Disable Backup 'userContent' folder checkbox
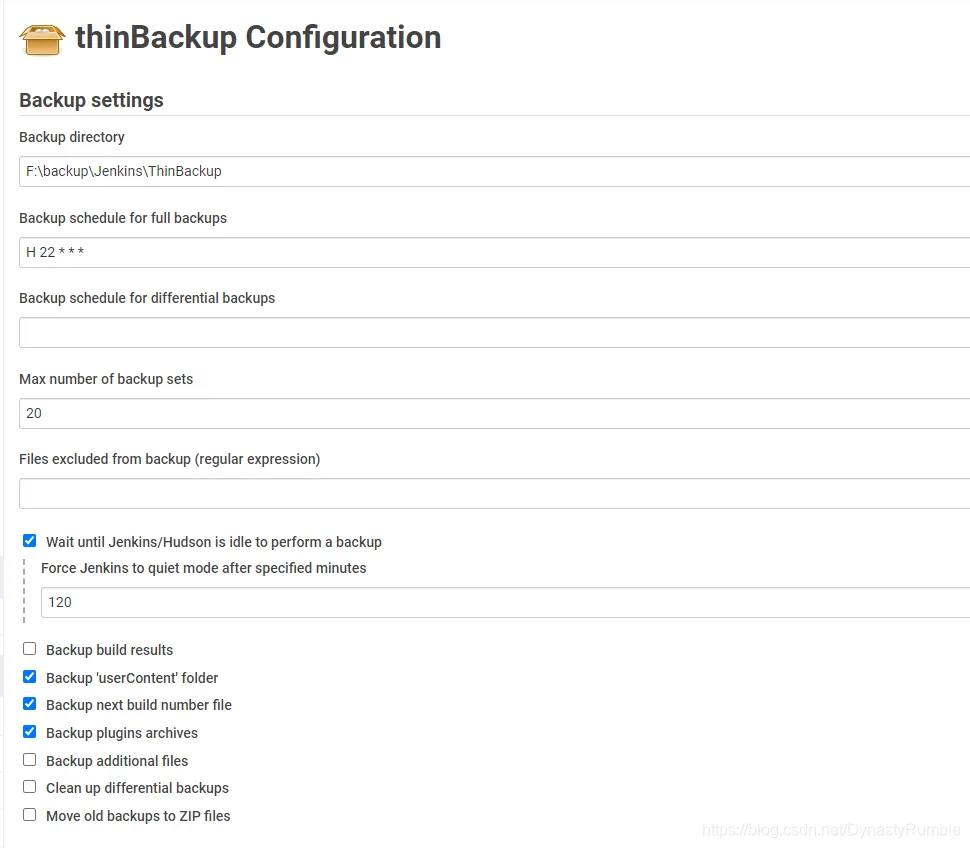The height and width of the screenshot is (848, 970). click(x=30, y=677)
